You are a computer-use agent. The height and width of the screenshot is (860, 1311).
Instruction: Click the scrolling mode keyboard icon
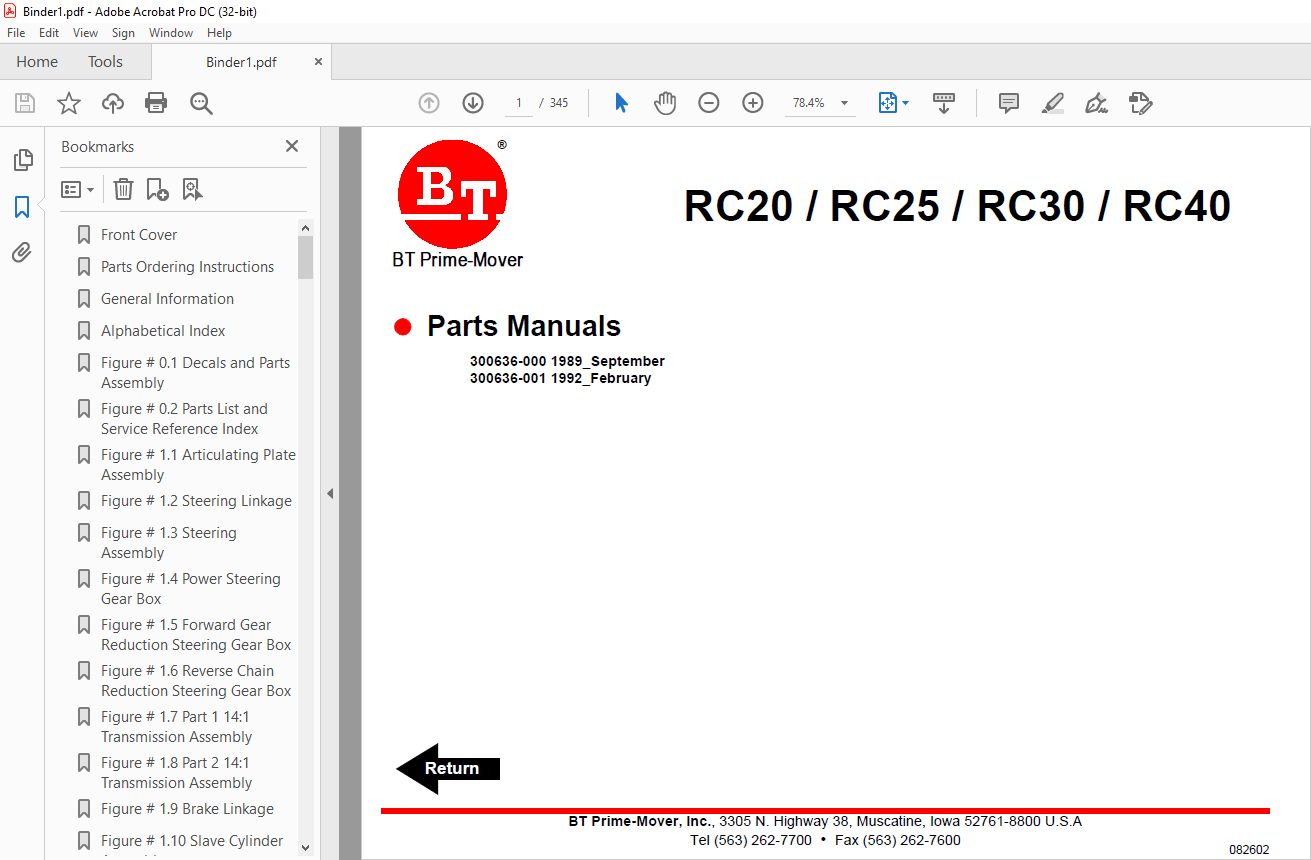pos(944,103)
